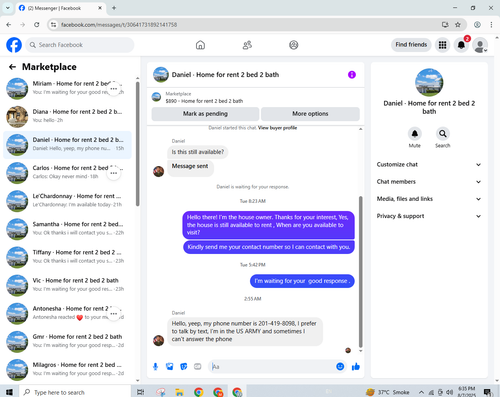Open more options dots on Carlos chat

114,173
